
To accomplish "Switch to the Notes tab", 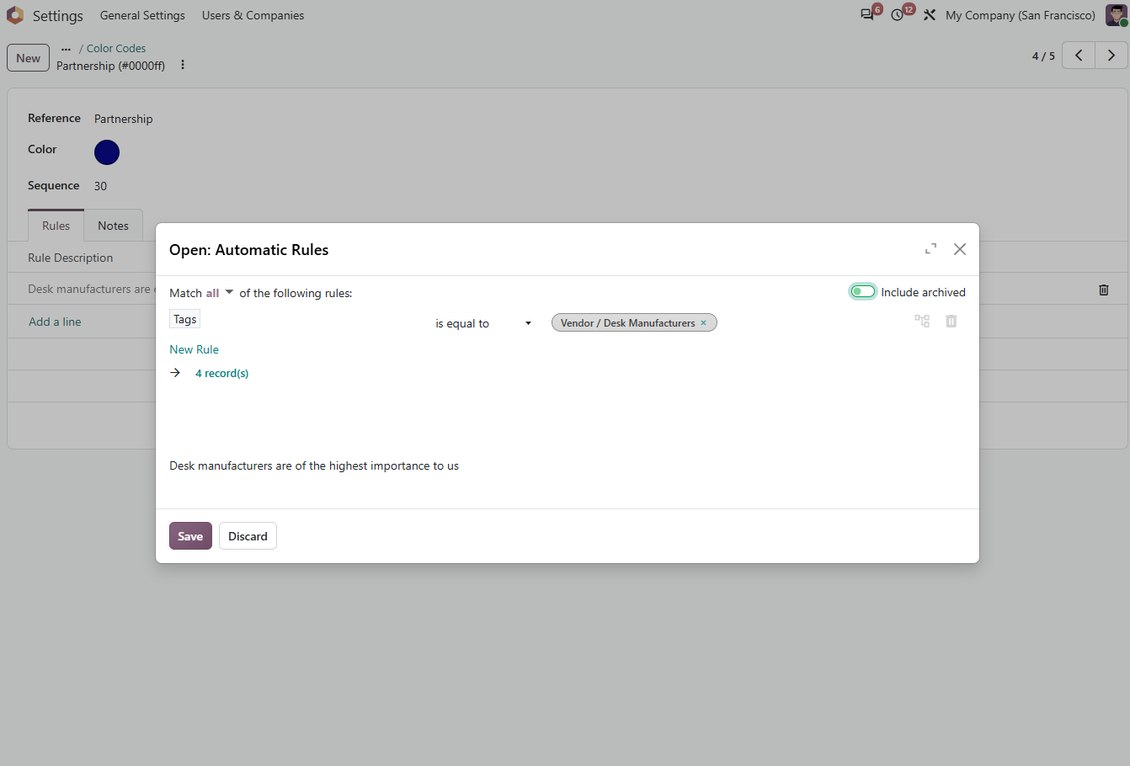I will (113, 226).
